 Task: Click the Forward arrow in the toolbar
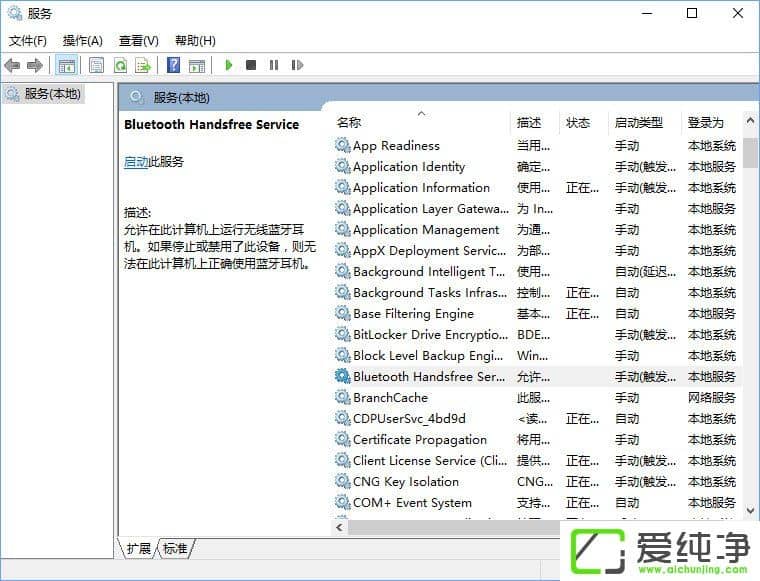(35, 65)
